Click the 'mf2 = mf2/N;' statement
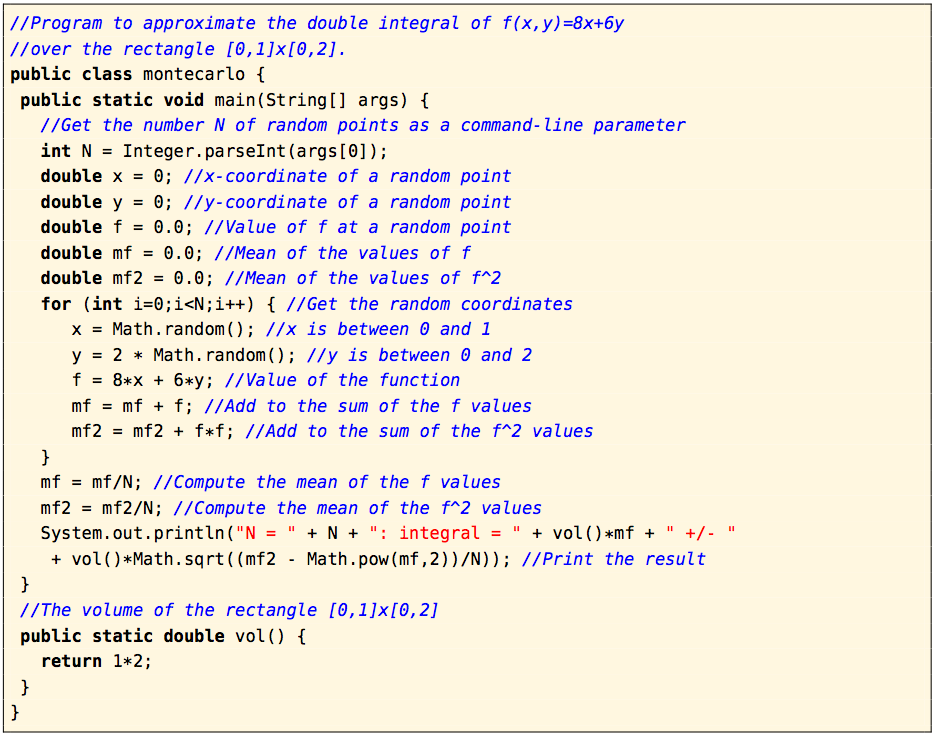Image resolution: width=934 pixels, height=736 pixels. pos(101,508)
